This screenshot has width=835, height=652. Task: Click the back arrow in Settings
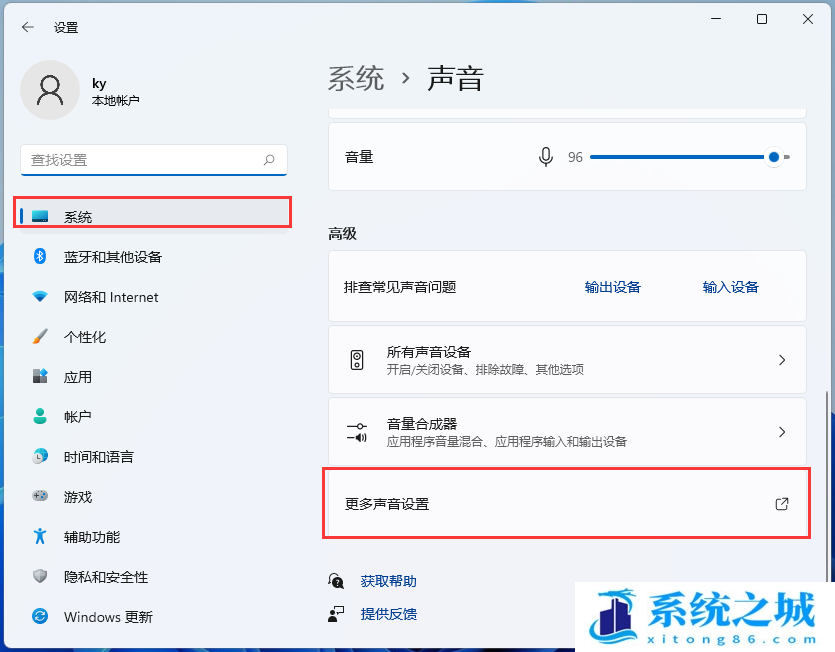click(27, 28)
